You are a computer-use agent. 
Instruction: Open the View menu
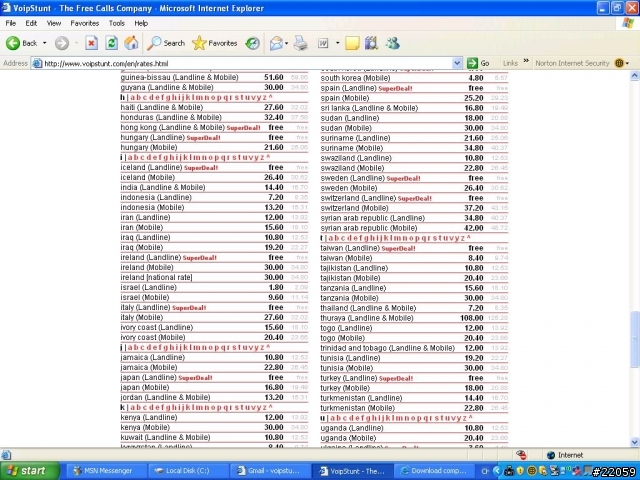point(53,23)
